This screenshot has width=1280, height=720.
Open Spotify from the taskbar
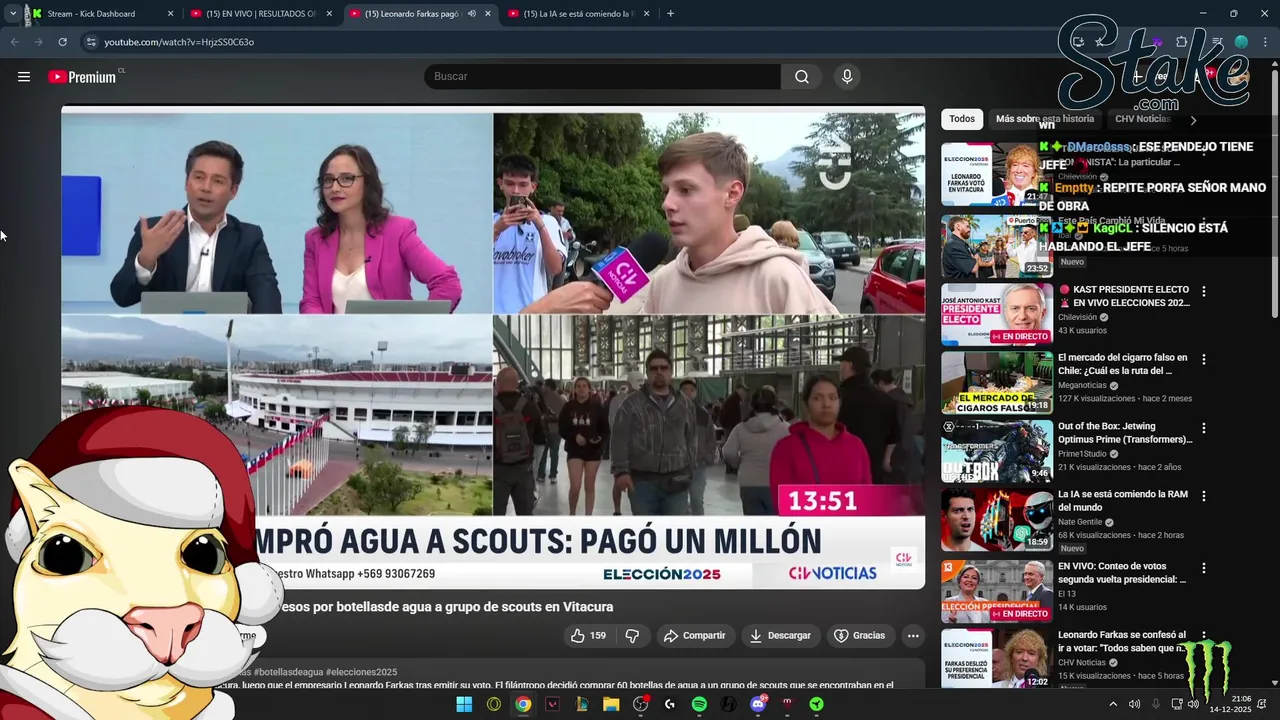(699, 704)
